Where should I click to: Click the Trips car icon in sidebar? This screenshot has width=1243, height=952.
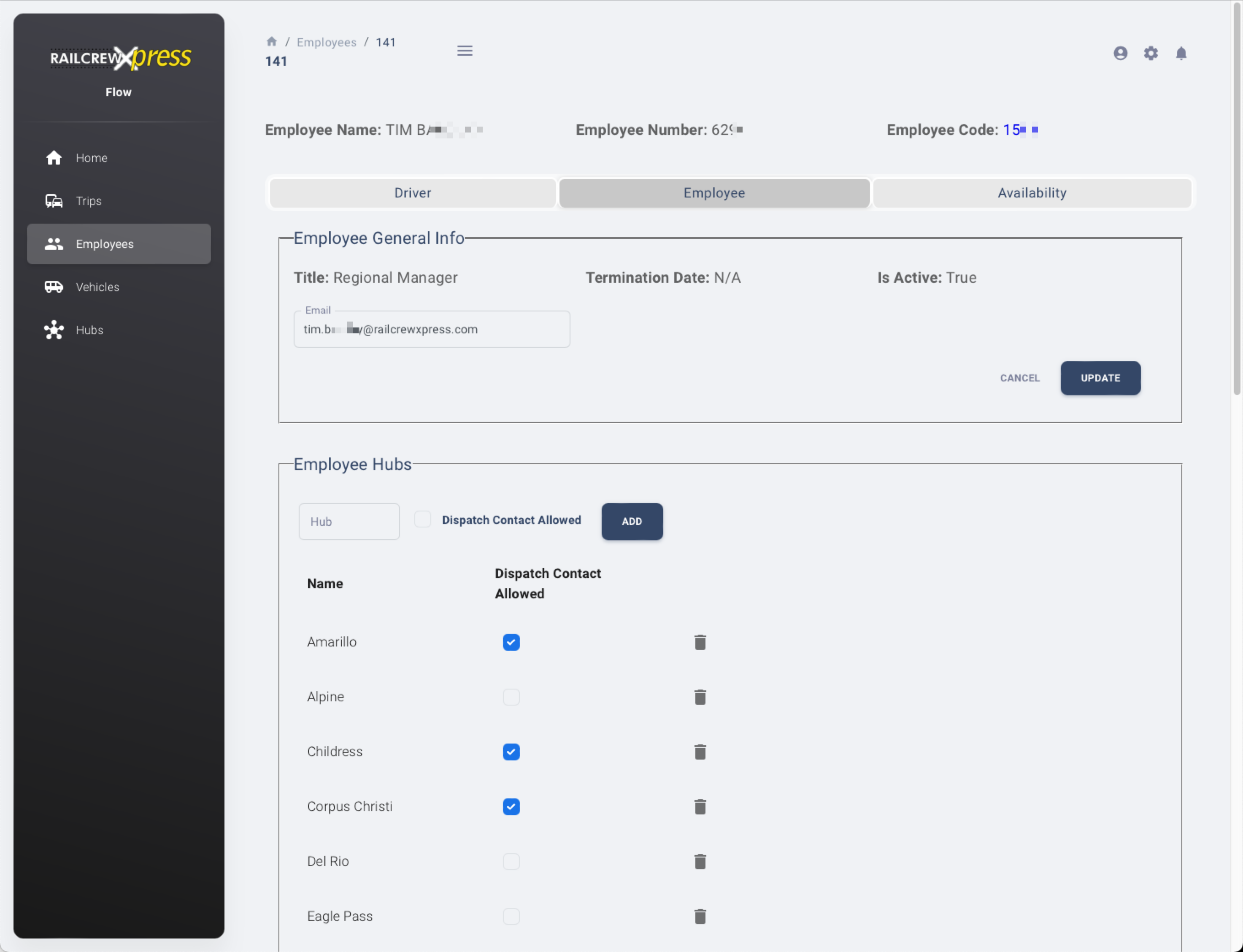(x=54, y=200)
